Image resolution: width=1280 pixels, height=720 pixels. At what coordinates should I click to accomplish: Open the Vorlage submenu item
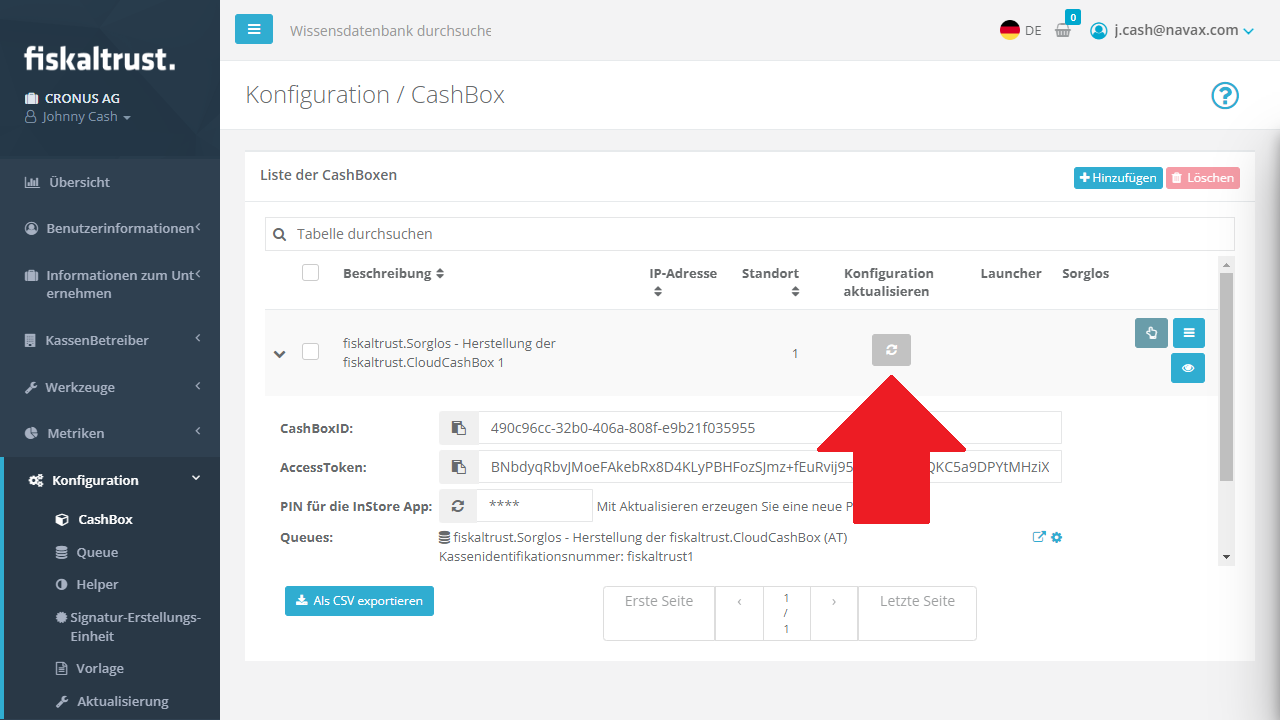click(x=100, y=668)
